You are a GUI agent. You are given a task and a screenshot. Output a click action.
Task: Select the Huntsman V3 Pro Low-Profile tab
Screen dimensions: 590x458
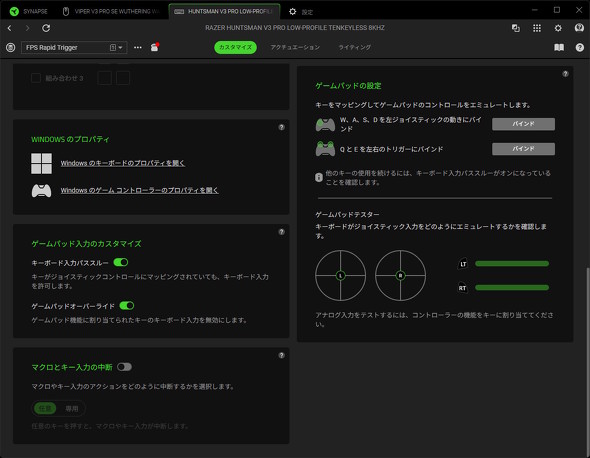pyautogui.click(x=224, y=11)
